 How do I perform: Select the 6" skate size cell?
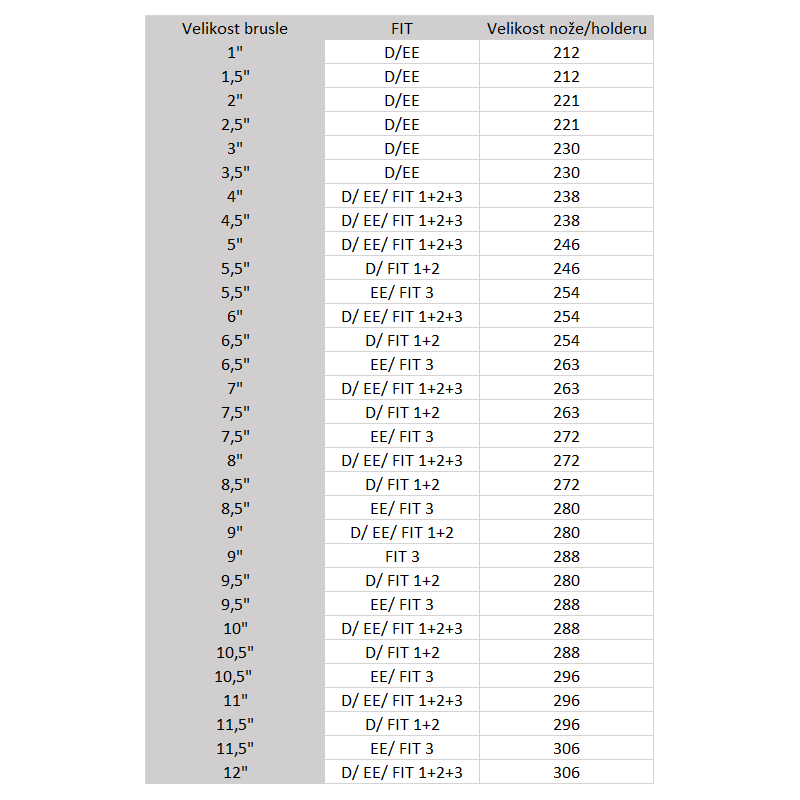click(235, 316)
